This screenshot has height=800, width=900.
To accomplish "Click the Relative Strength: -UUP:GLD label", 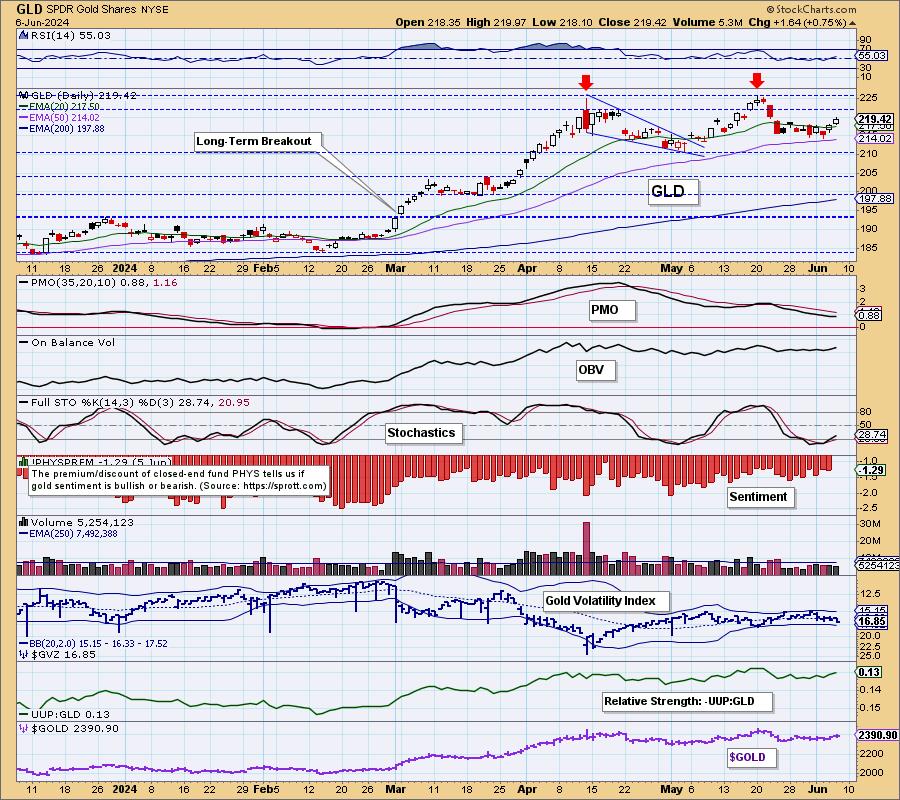I will click(x=687, y=701).
